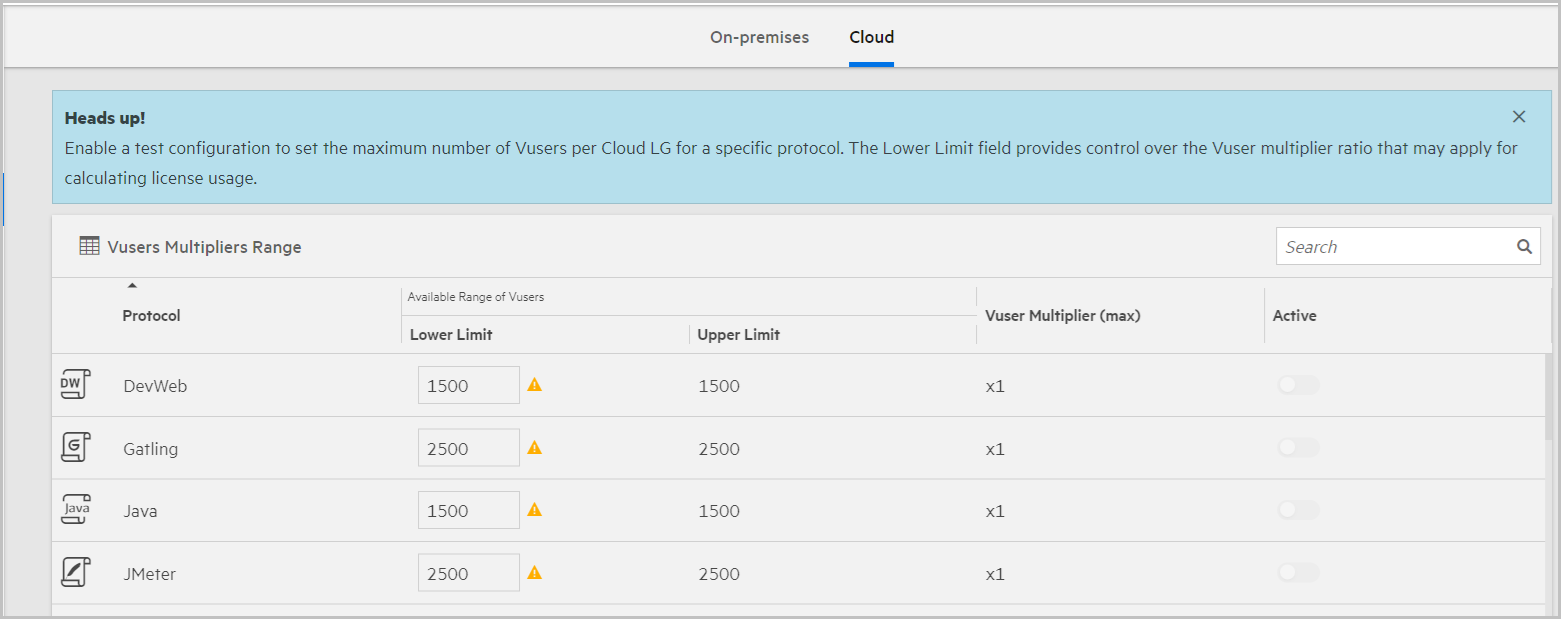1561x619 pixels.
Task: Activate the JMeter protocol toggle
Action: (x=1298, y=573)
